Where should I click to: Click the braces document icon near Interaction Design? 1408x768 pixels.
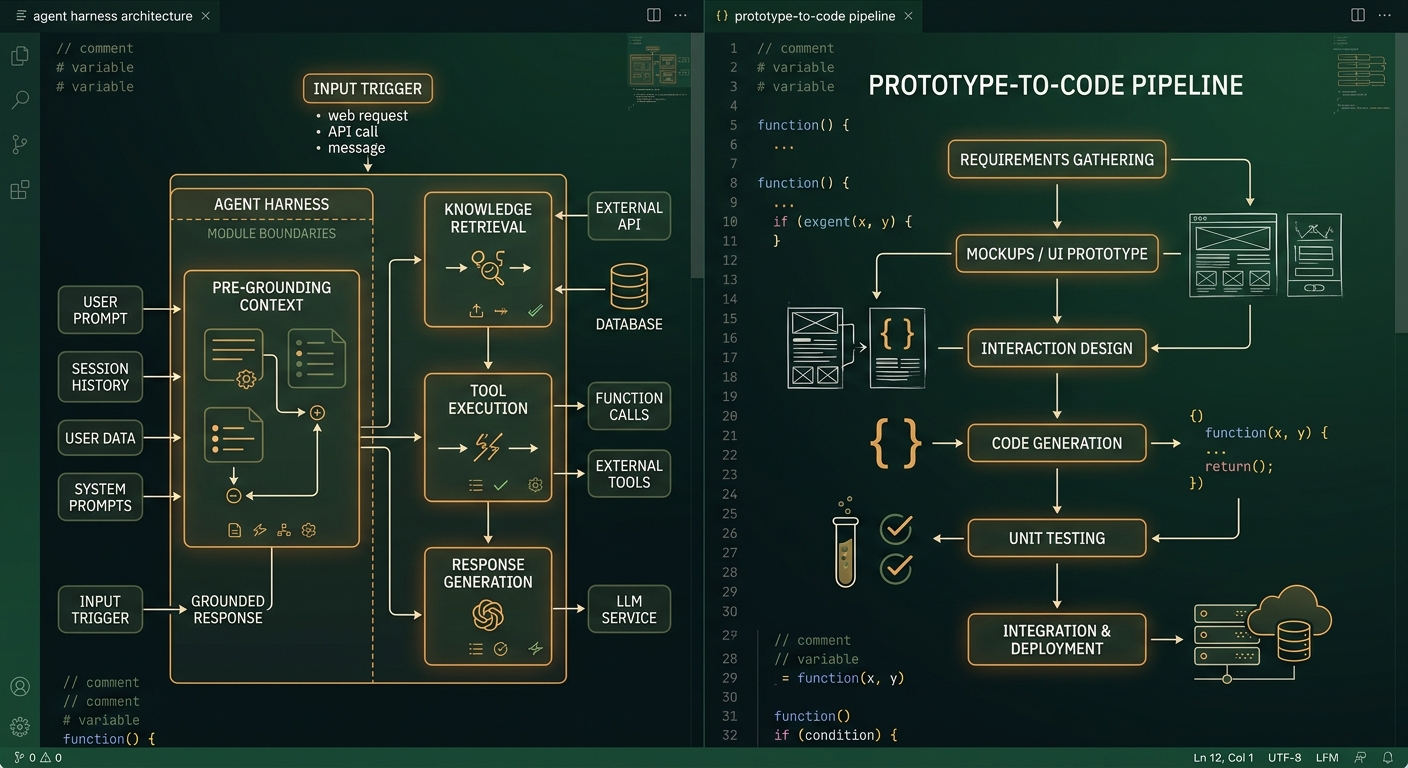(897, 347)
